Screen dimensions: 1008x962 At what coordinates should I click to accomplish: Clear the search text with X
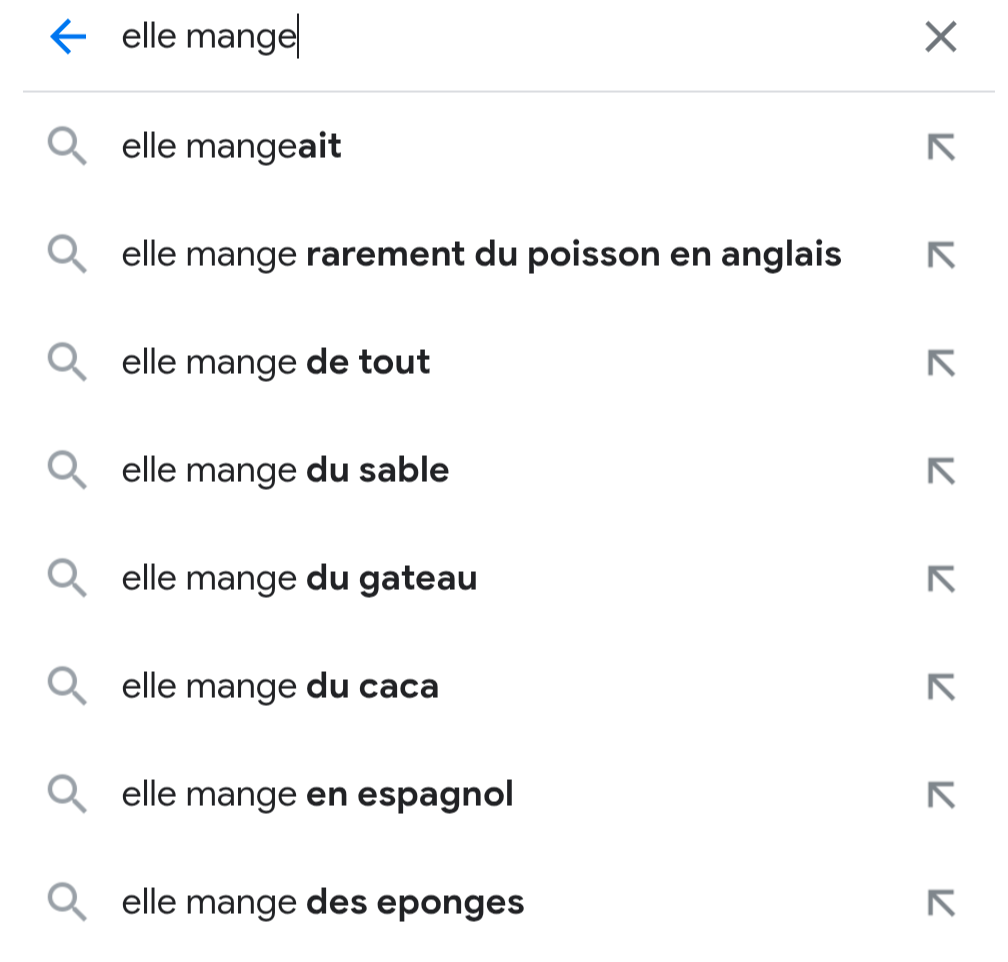click(940, 38)
